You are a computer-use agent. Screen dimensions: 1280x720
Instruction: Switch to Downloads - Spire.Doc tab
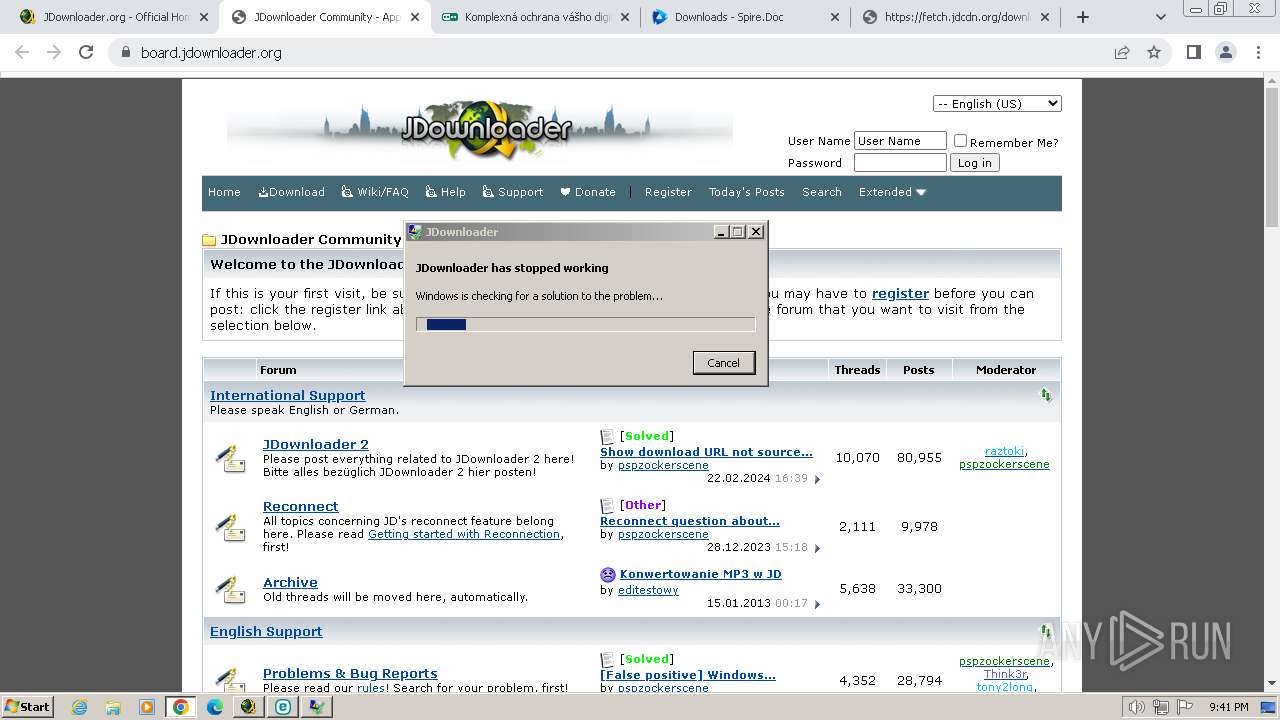point(745,17)
